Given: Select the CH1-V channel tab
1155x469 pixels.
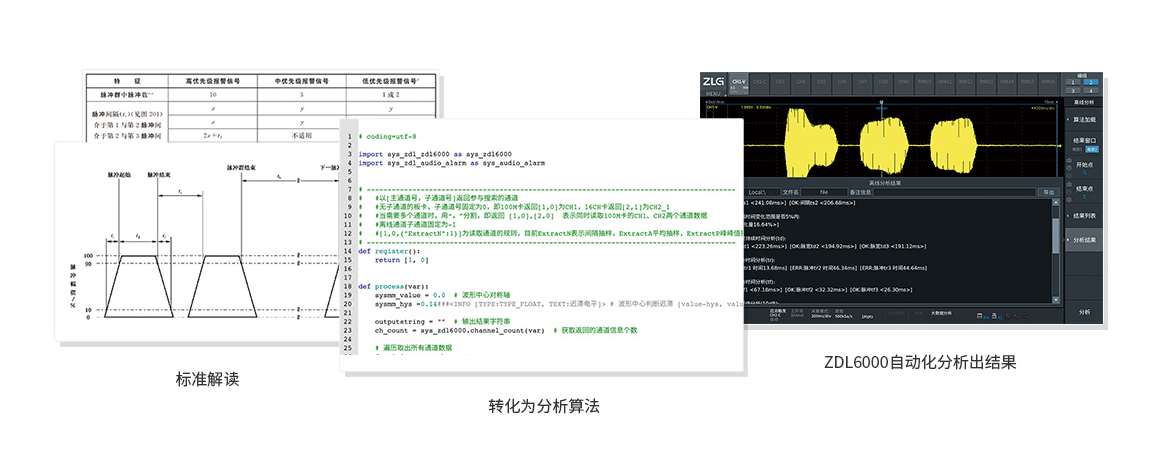Looking at the screenshot, I should [x=738, y=84].
